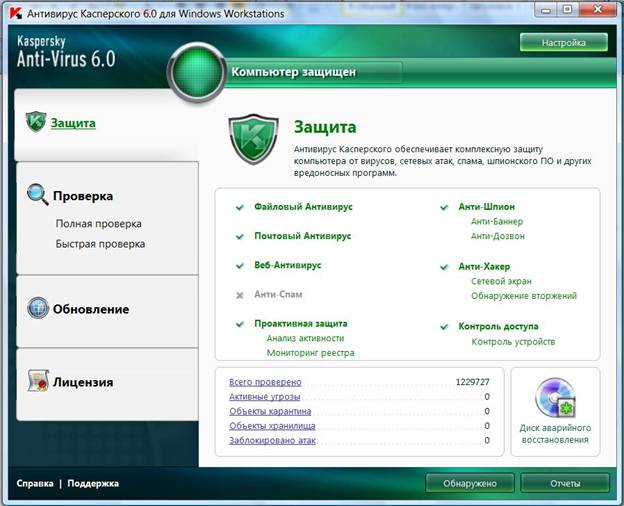Image resolution: width=624 pixels, height=506 pixels.
Task: Click the magnifying glass Проверка icon
Action: [x=38, y=194]
